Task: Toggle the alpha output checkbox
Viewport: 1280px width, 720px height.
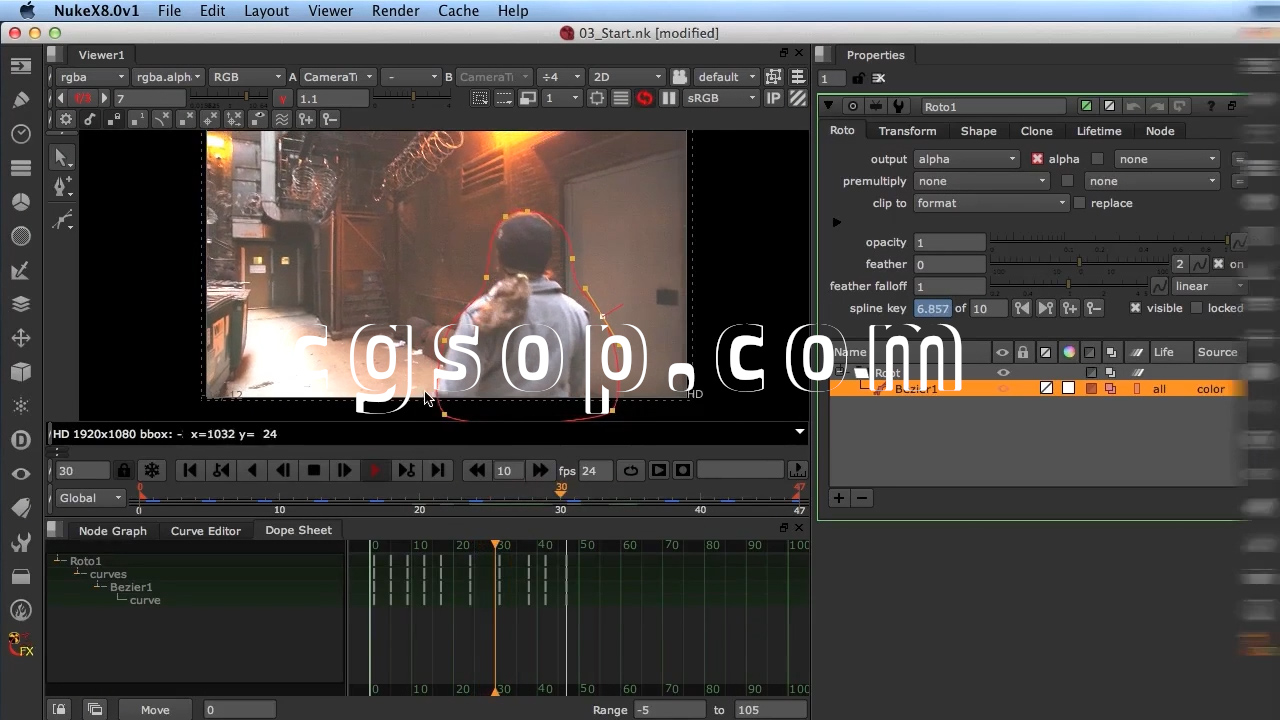Action: pyautogui.click(x=1037, y=159)
